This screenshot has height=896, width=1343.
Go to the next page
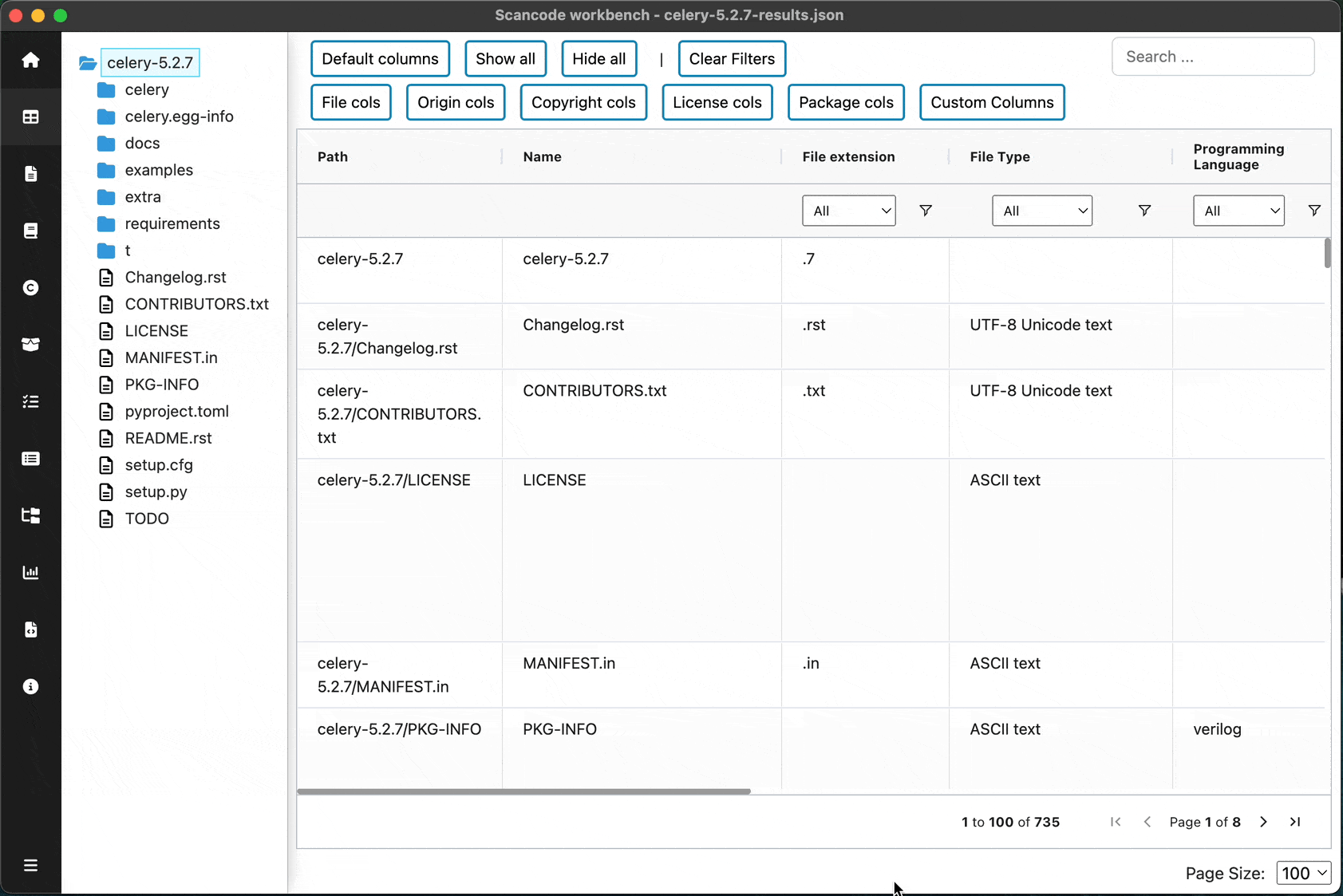(1263, 822)
